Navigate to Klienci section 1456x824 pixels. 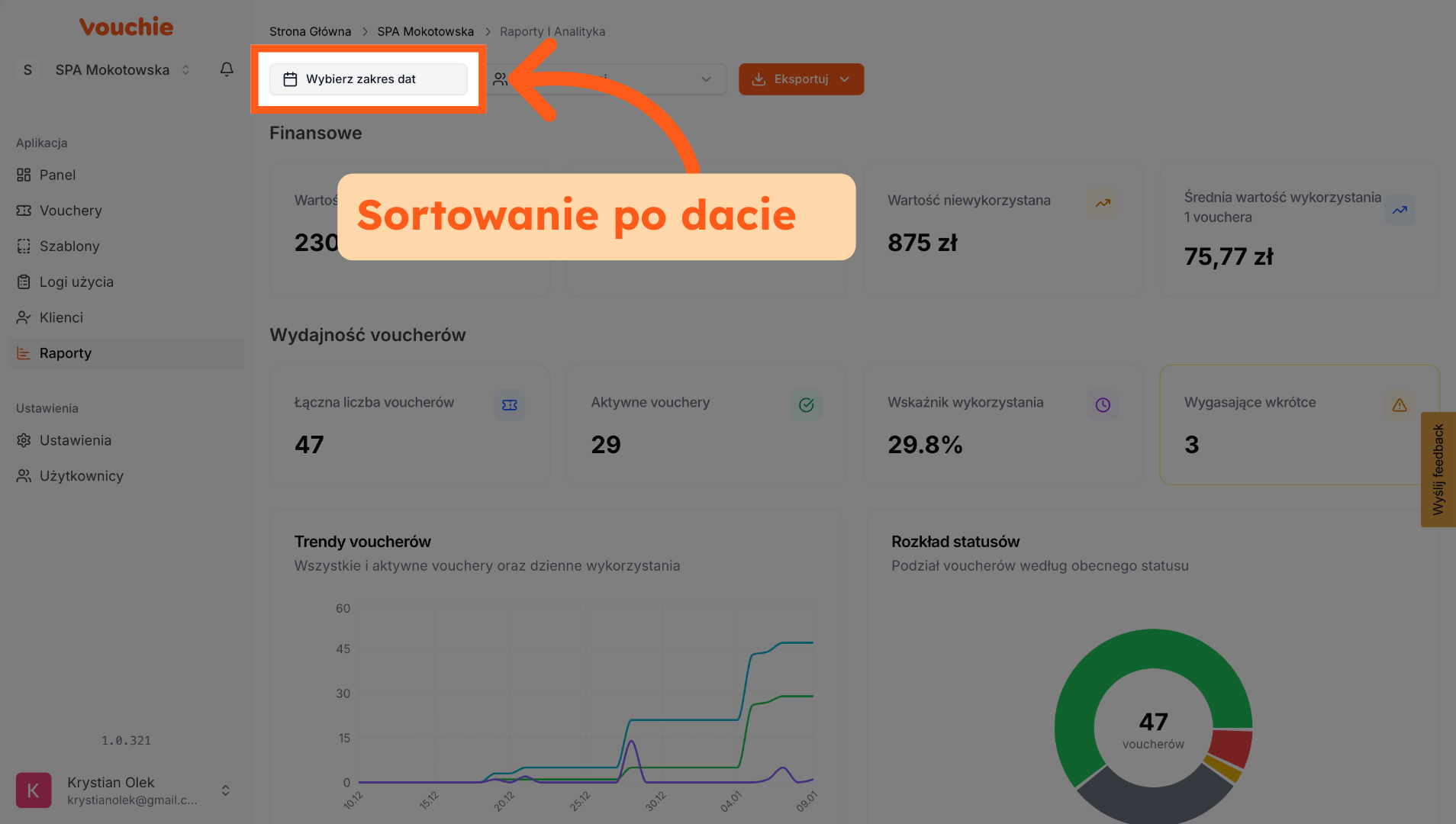61,317
